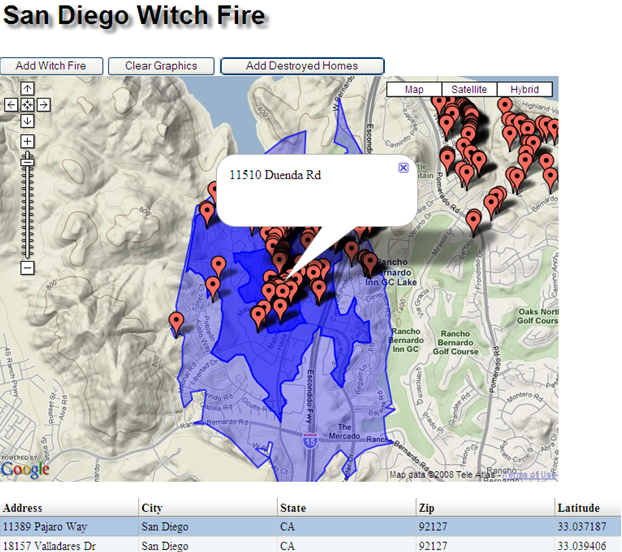Switch to the Hybrid view tab
Screen dimensions: 622x552
coord(524,90)
